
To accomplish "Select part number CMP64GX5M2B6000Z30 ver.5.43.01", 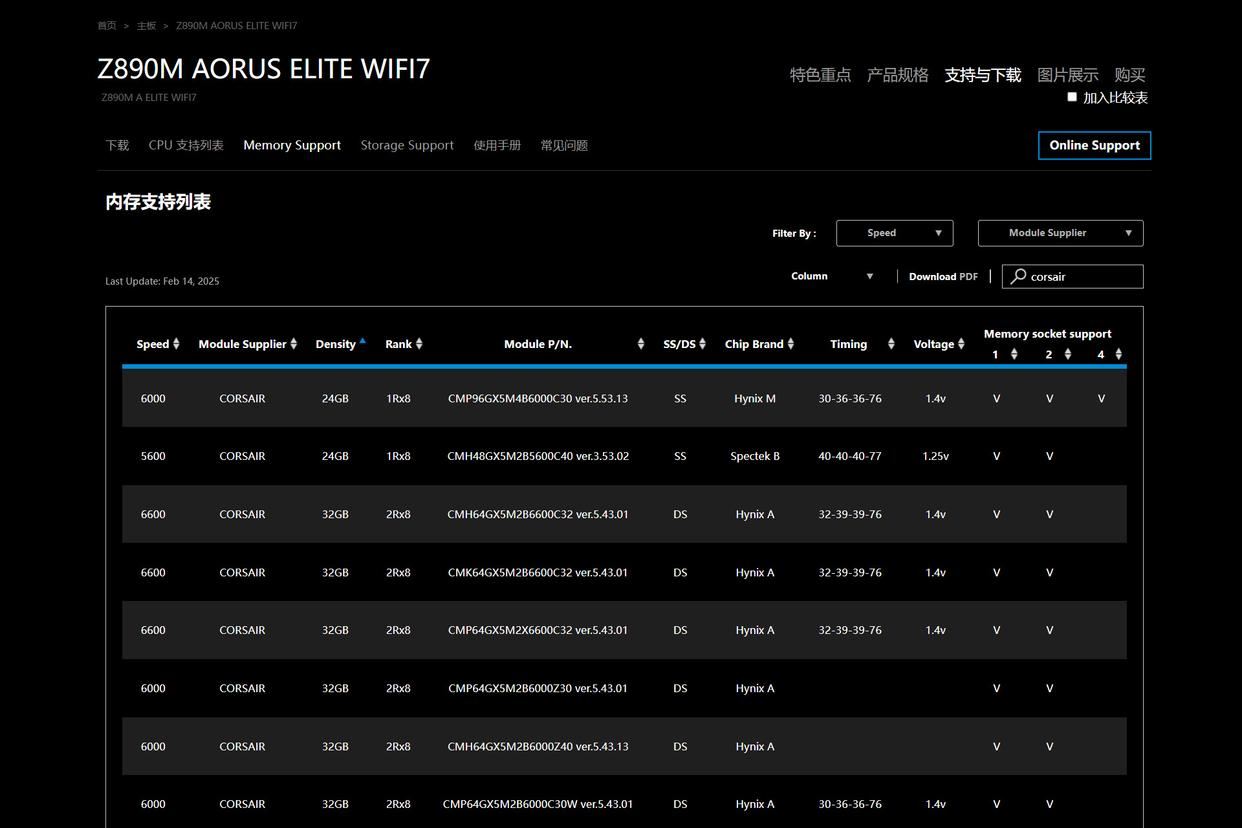I will point(538,688).
